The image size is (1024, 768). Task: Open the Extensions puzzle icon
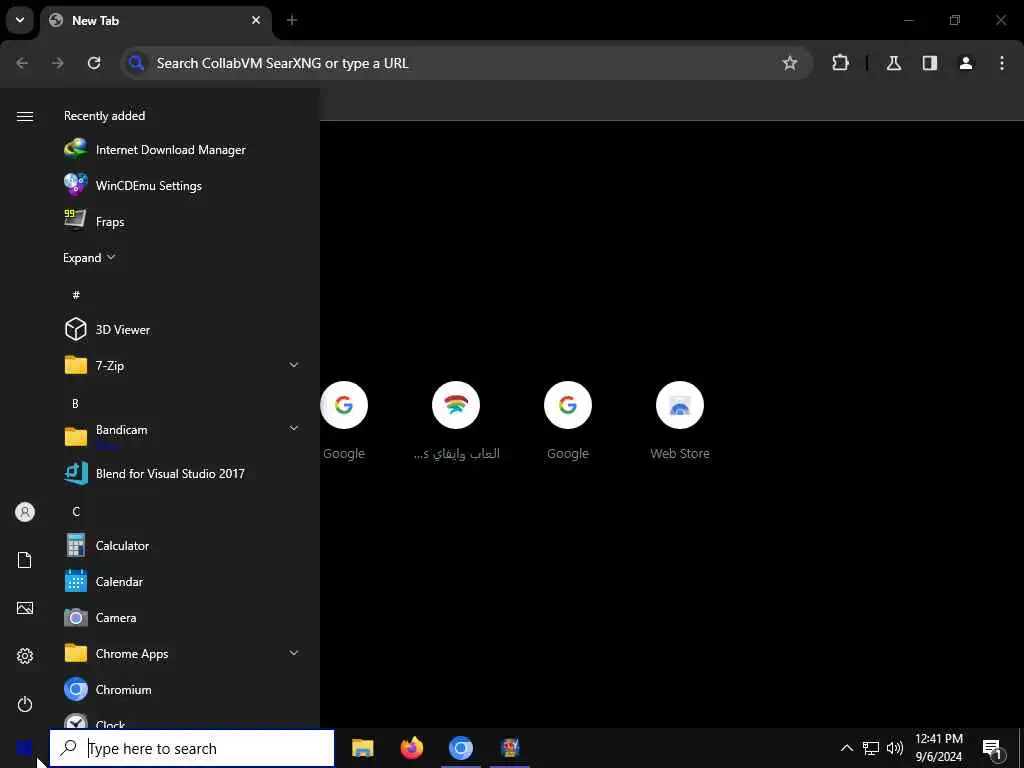tap(840, 63)
